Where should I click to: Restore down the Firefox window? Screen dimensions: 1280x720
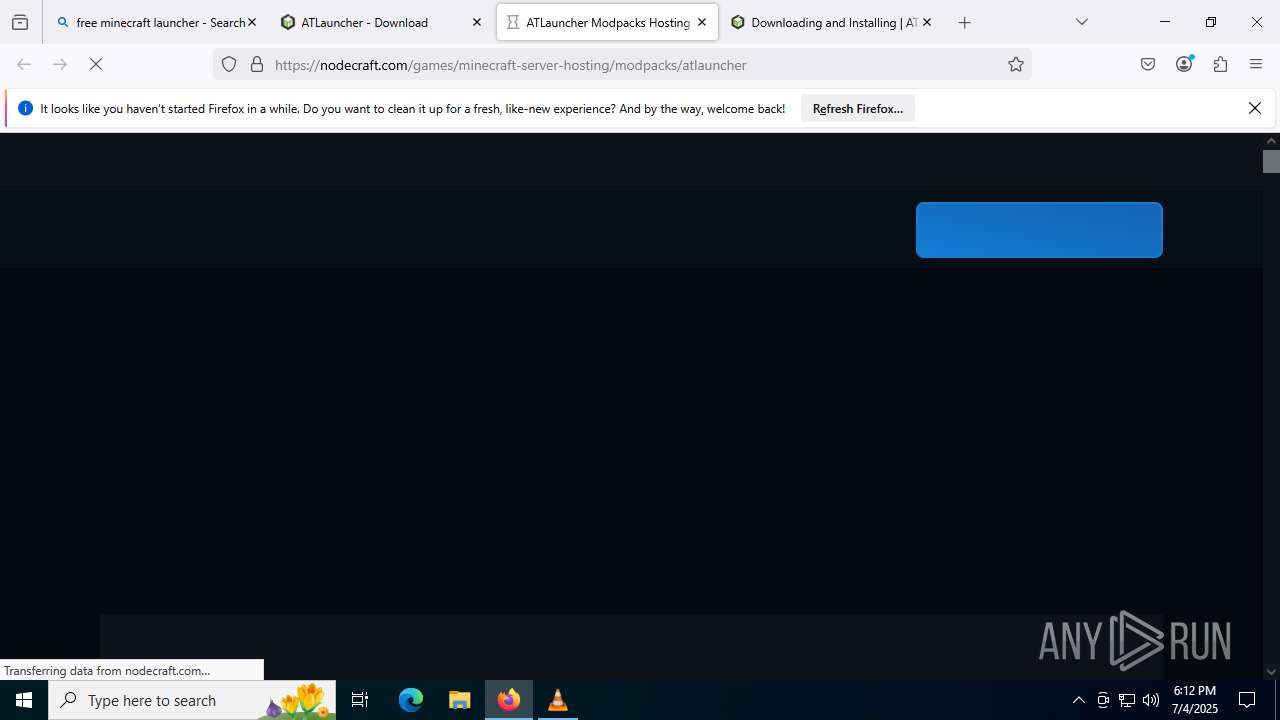[1211, 22]
